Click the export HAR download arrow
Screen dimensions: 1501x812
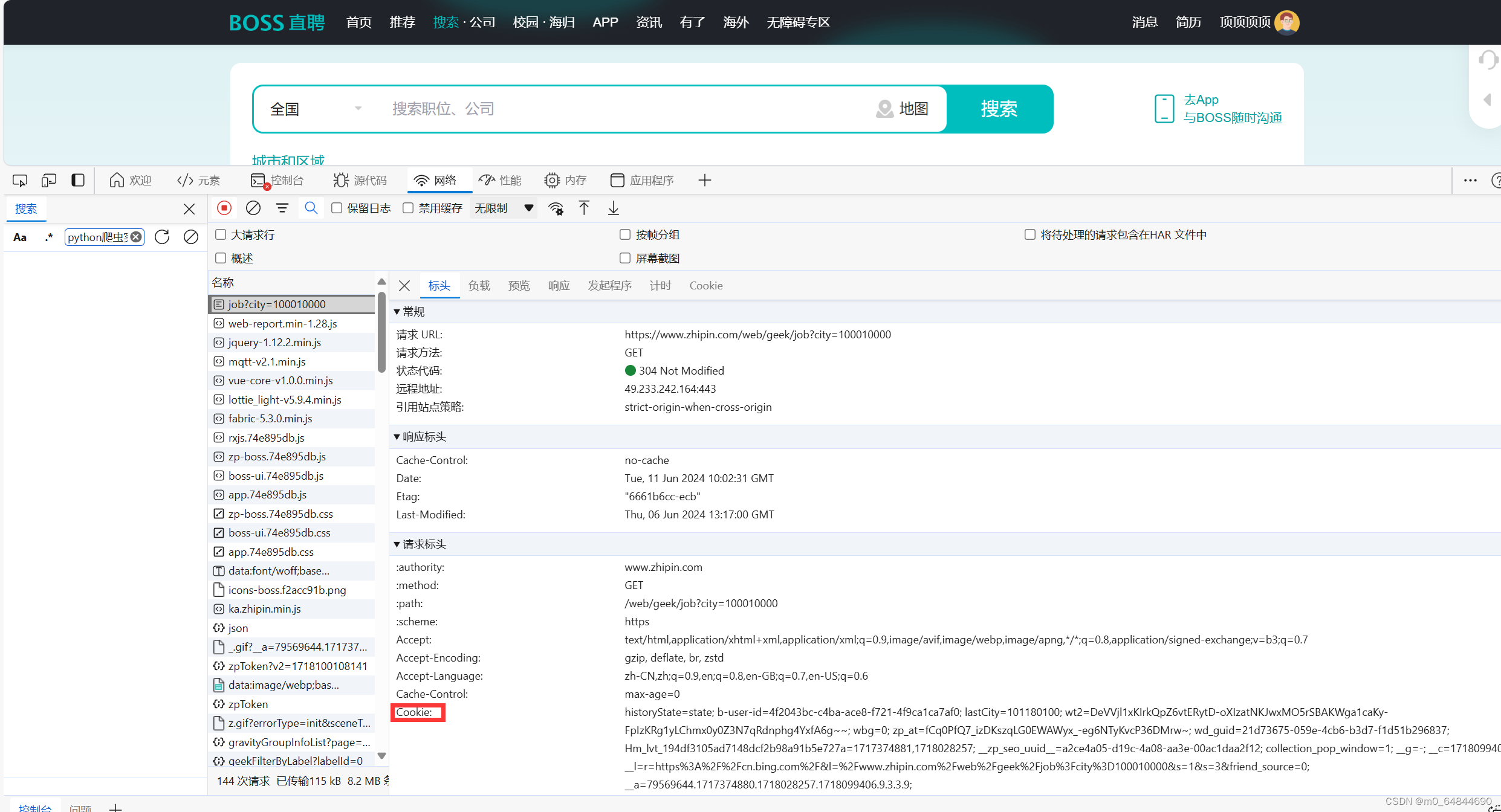613,208
